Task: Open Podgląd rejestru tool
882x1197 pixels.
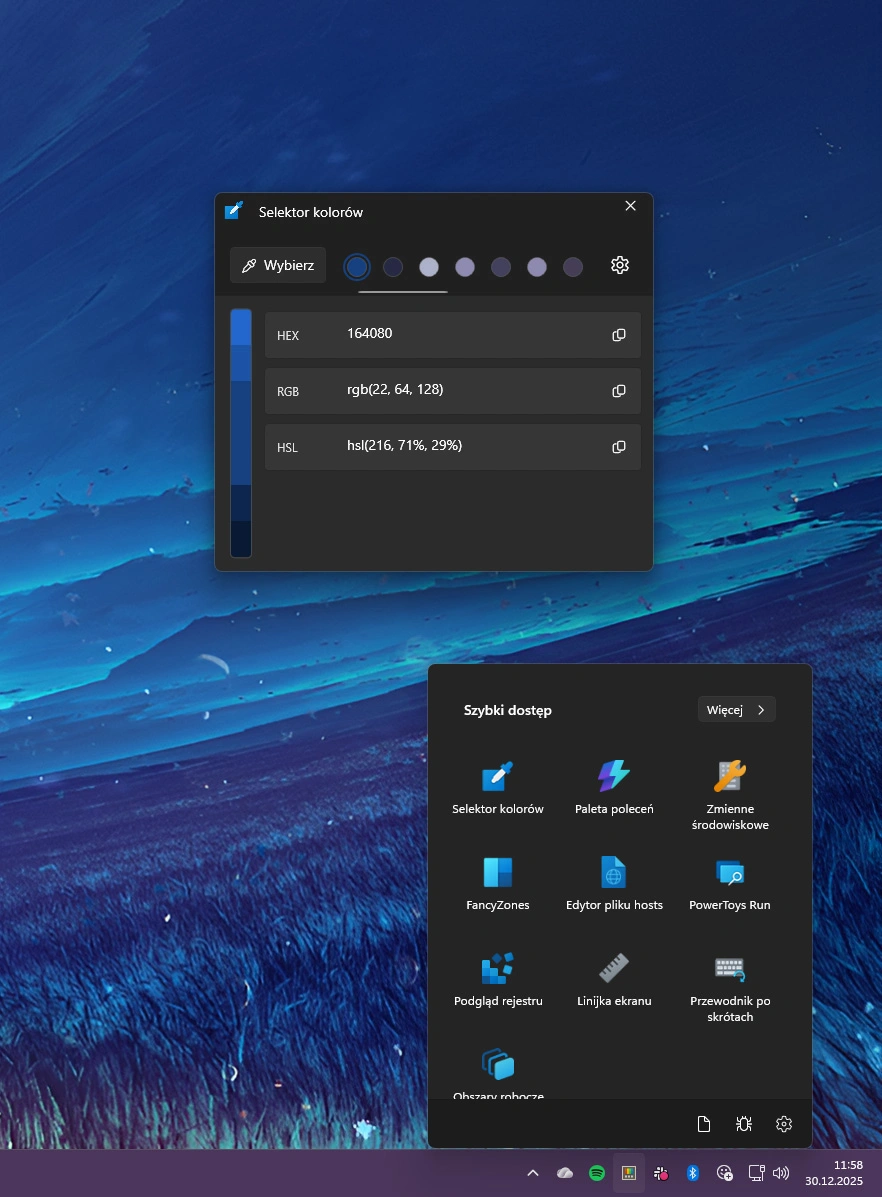Action: 497,979
